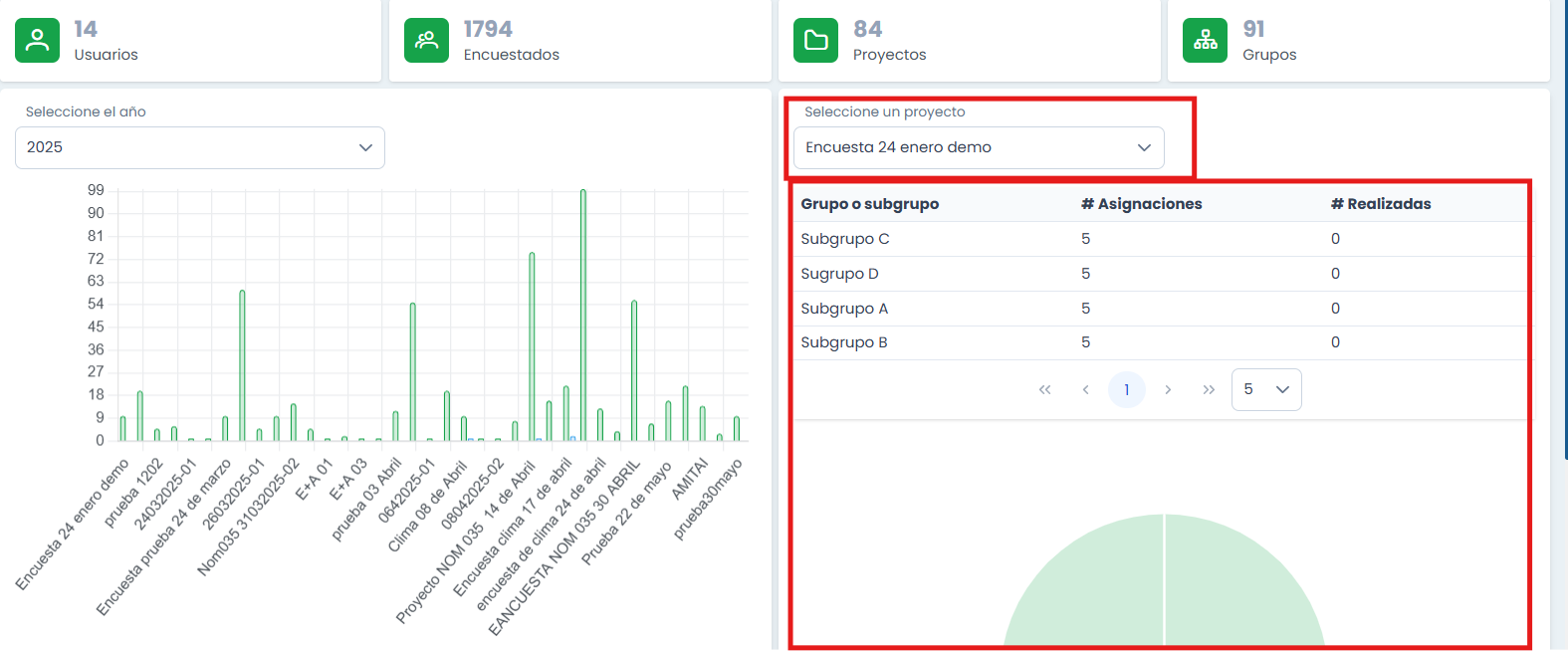The height and width of the screenshot is (651, 1568).
Task: Click the Proyectos folder icon
Action: coord(815,40)
